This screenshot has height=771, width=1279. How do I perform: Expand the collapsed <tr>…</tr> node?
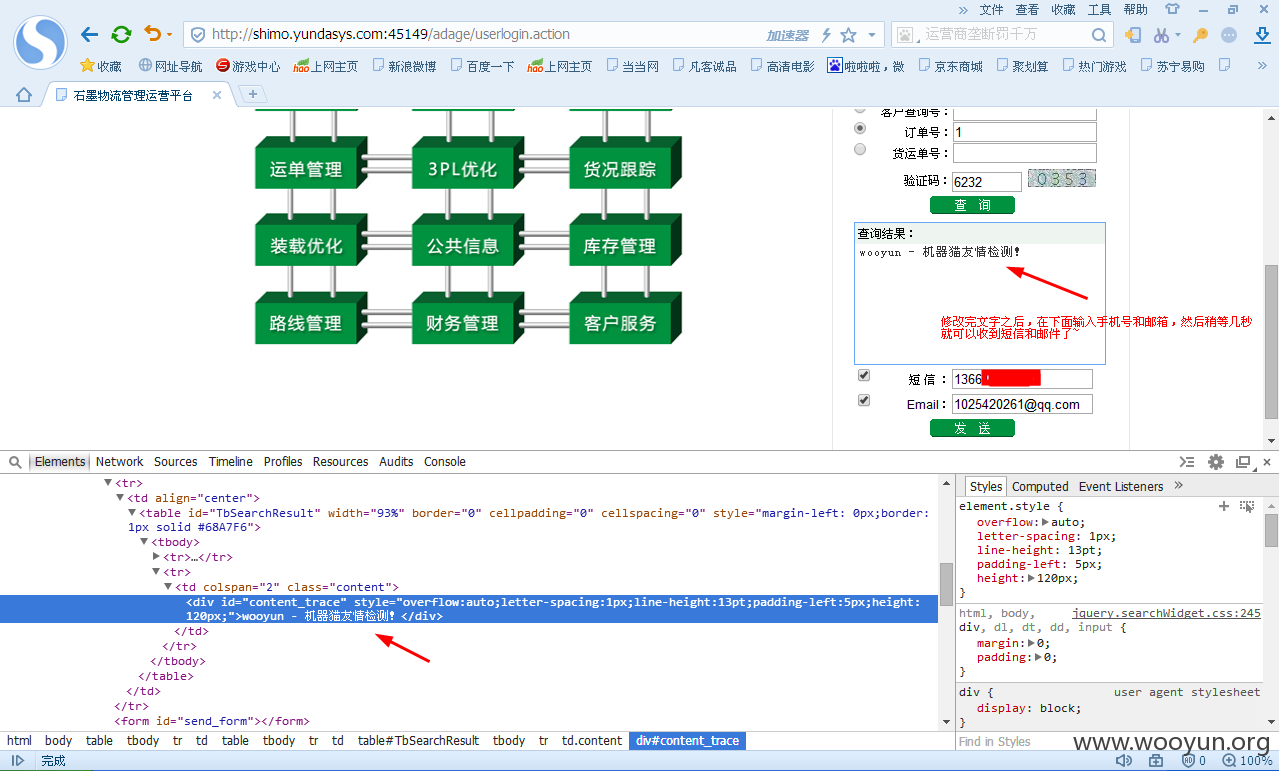click(x=156, y=557)
